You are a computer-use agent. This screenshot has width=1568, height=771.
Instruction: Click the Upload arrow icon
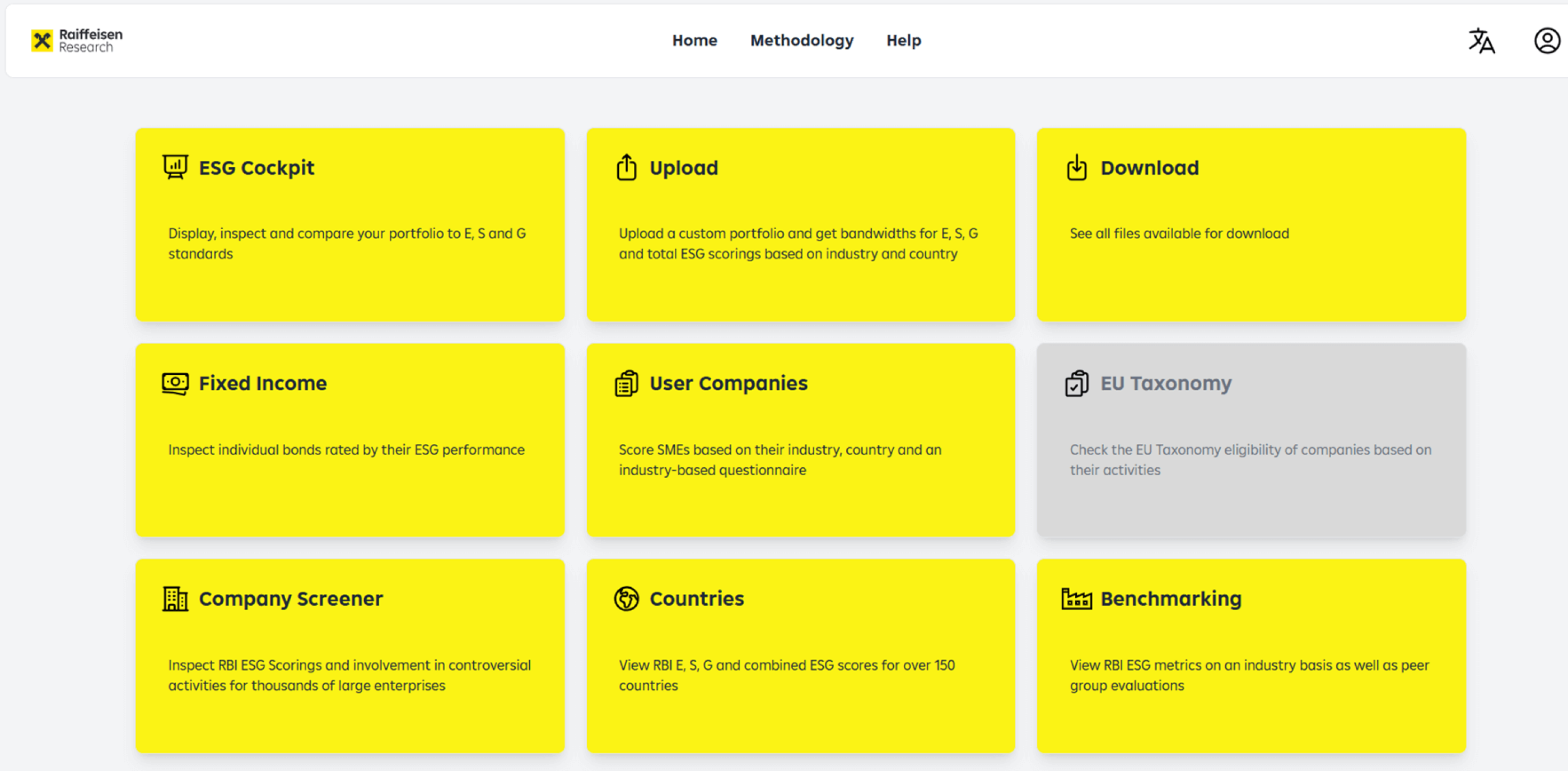[626, 167]
